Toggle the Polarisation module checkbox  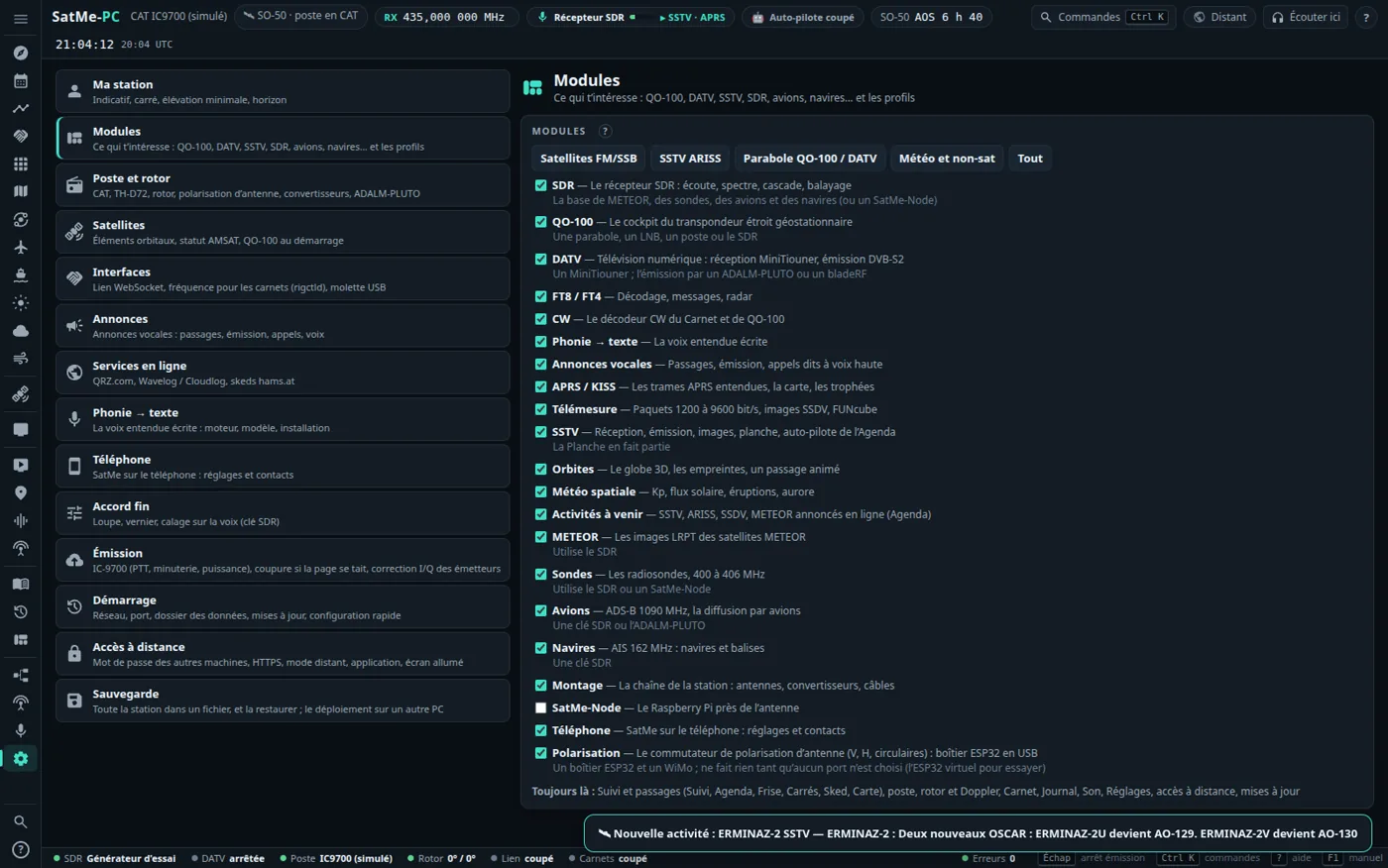click(540, 753)
